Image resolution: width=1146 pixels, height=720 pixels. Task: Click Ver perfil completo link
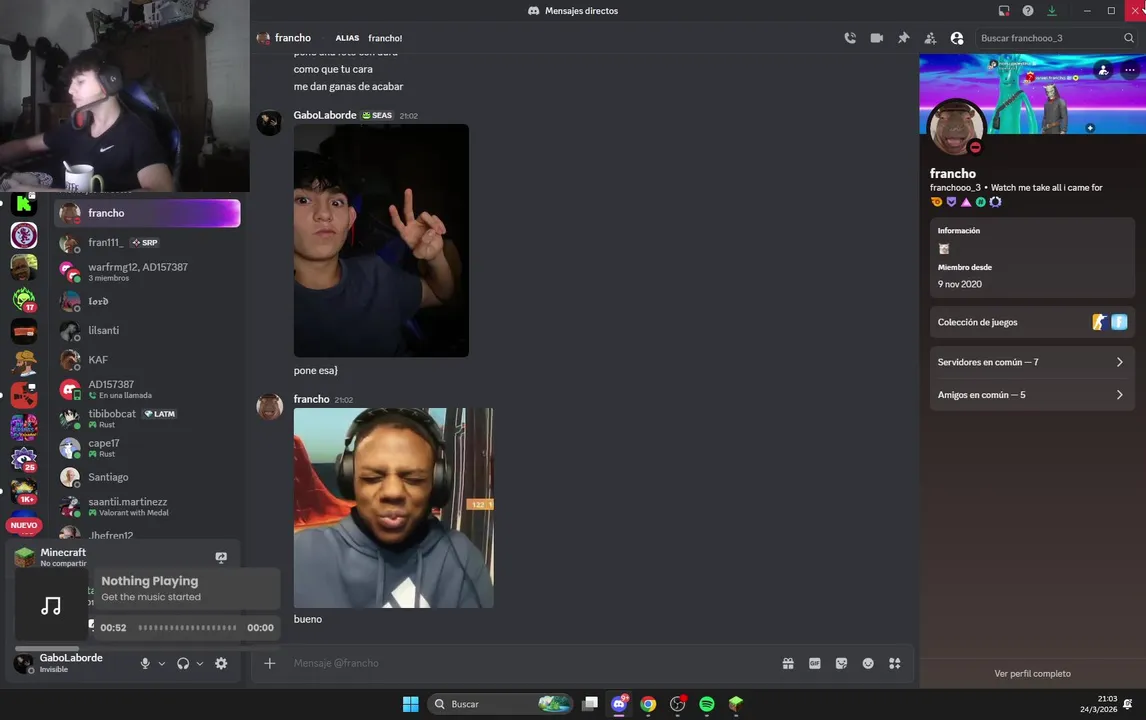tap(1032, 674)
